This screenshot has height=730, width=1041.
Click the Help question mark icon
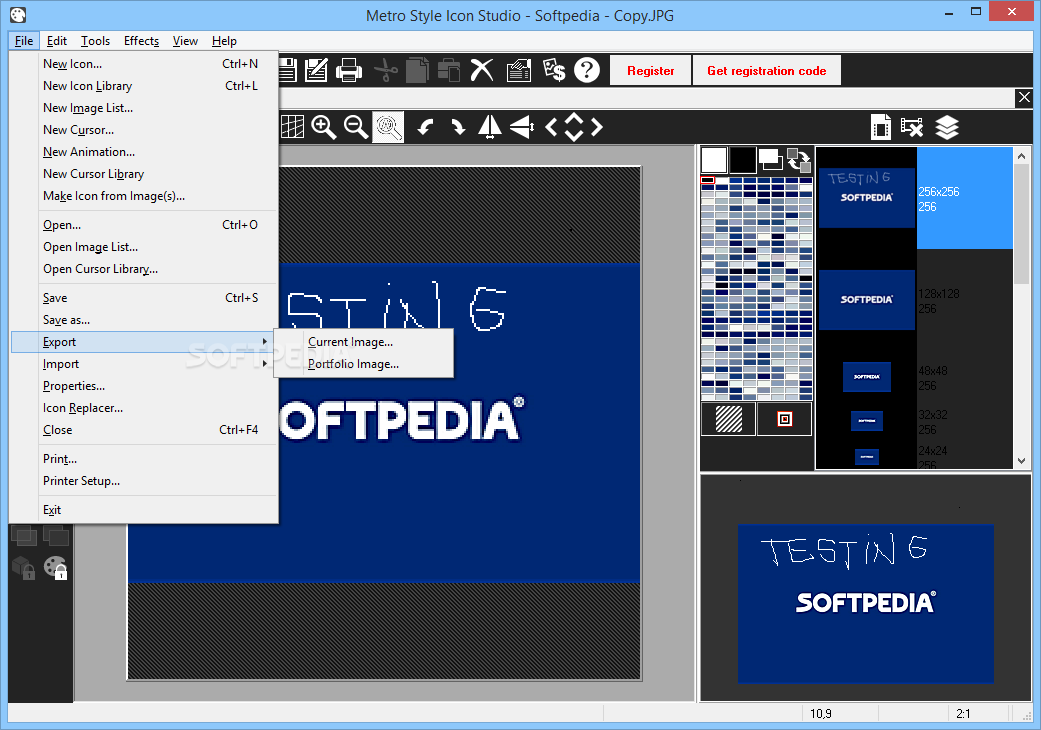586,70
